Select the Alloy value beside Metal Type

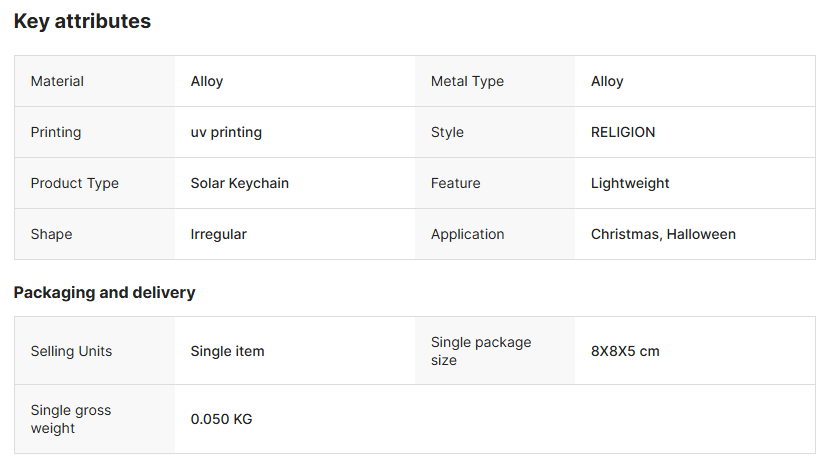tap(607, 81)
